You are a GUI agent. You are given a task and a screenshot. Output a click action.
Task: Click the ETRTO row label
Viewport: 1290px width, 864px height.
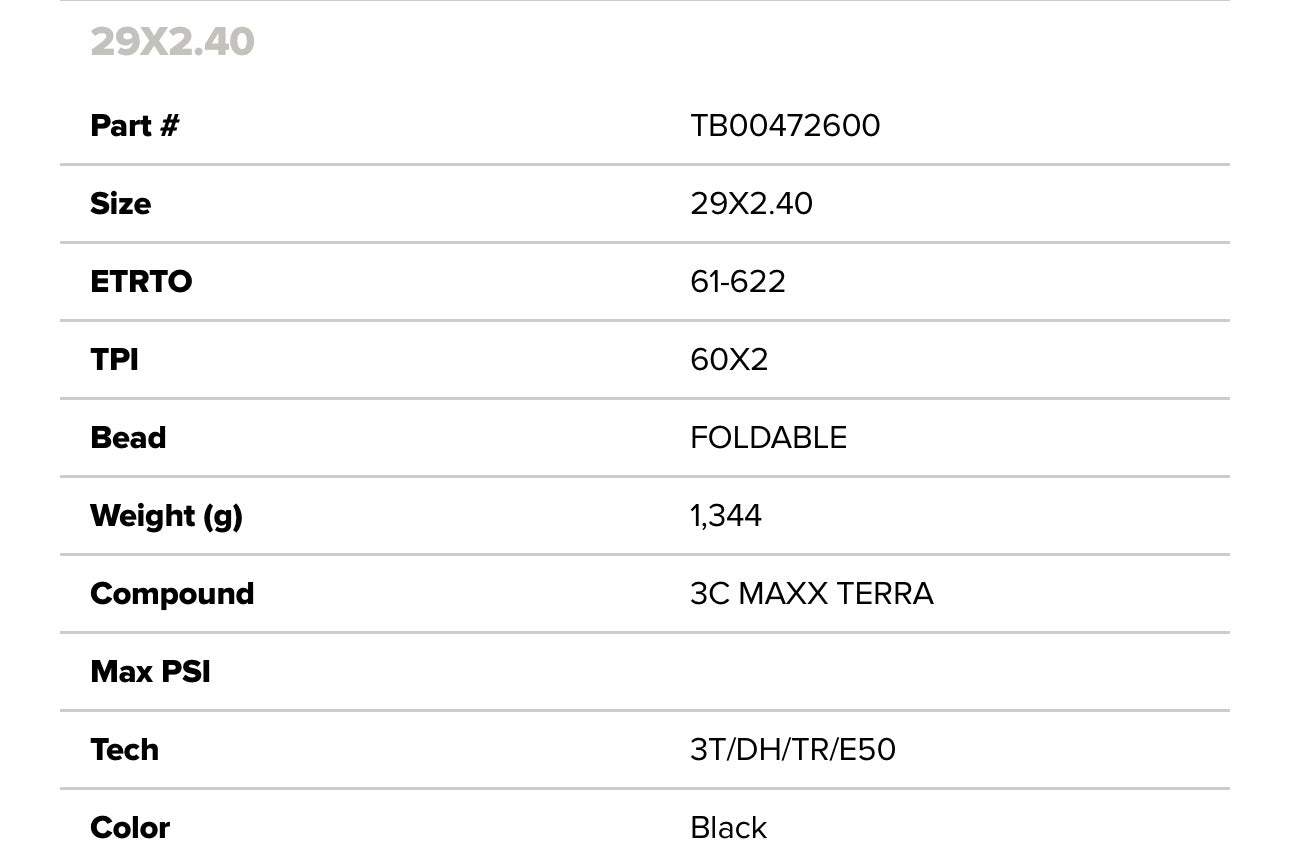pyautogui.click(x=141, y=282)
